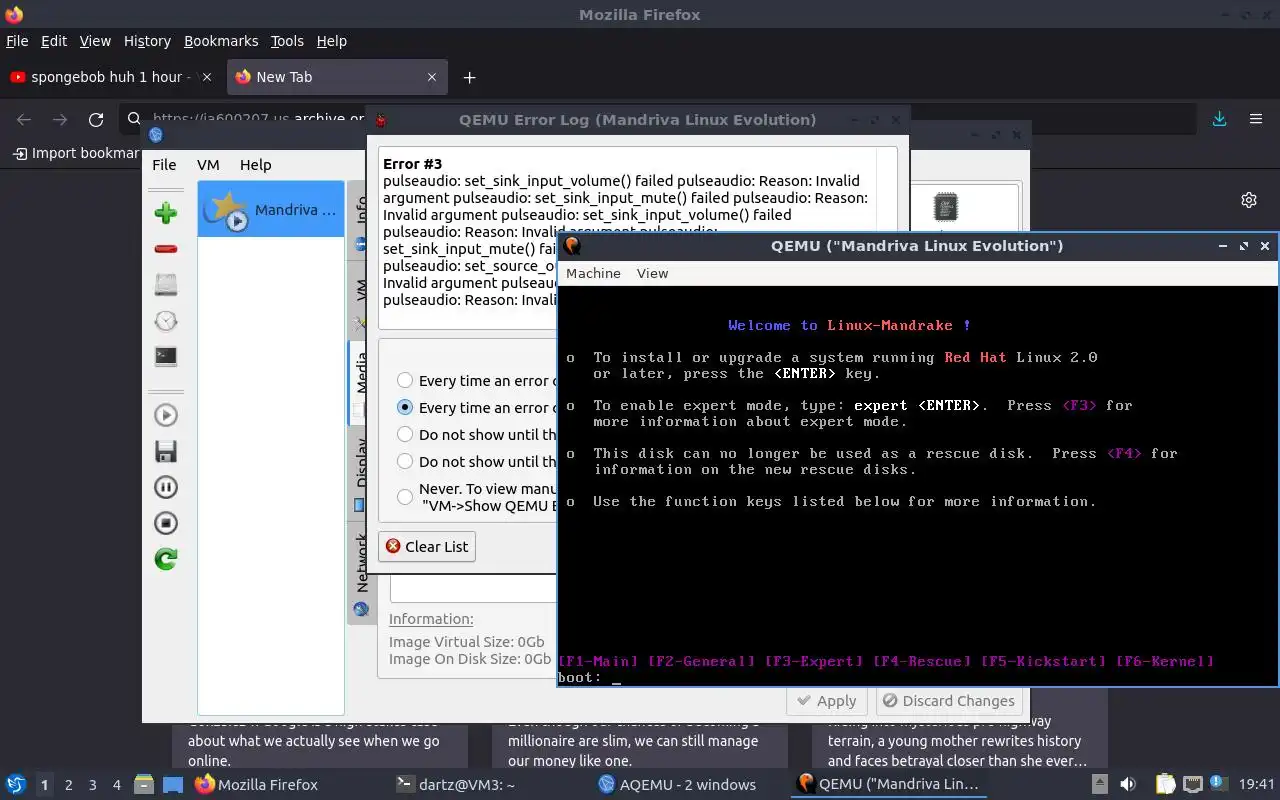Click the Import bookmarks toolbar item

[x=75, y=153]
